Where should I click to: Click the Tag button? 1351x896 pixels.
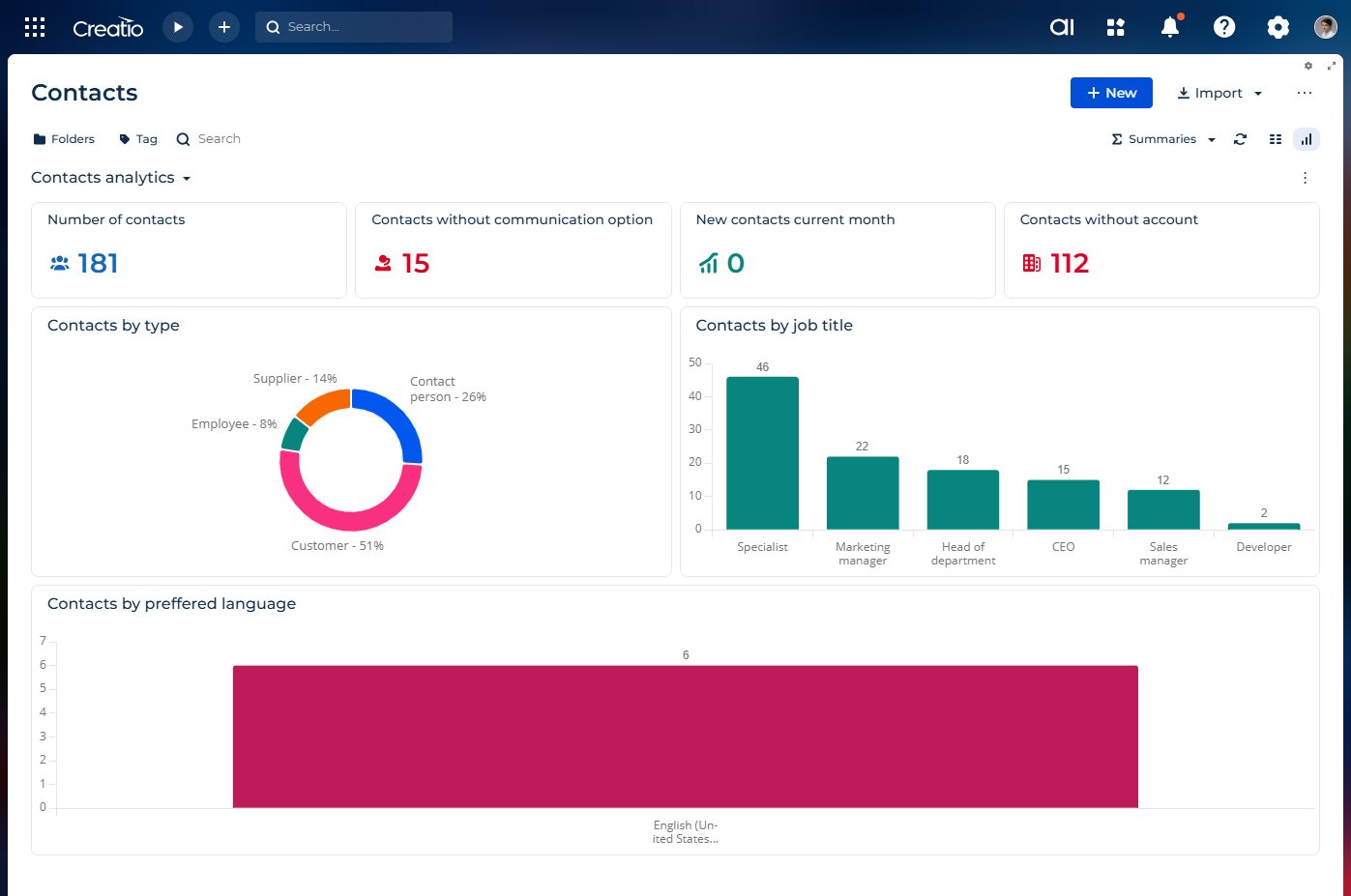pyautogui.click(x=138, y=139)
